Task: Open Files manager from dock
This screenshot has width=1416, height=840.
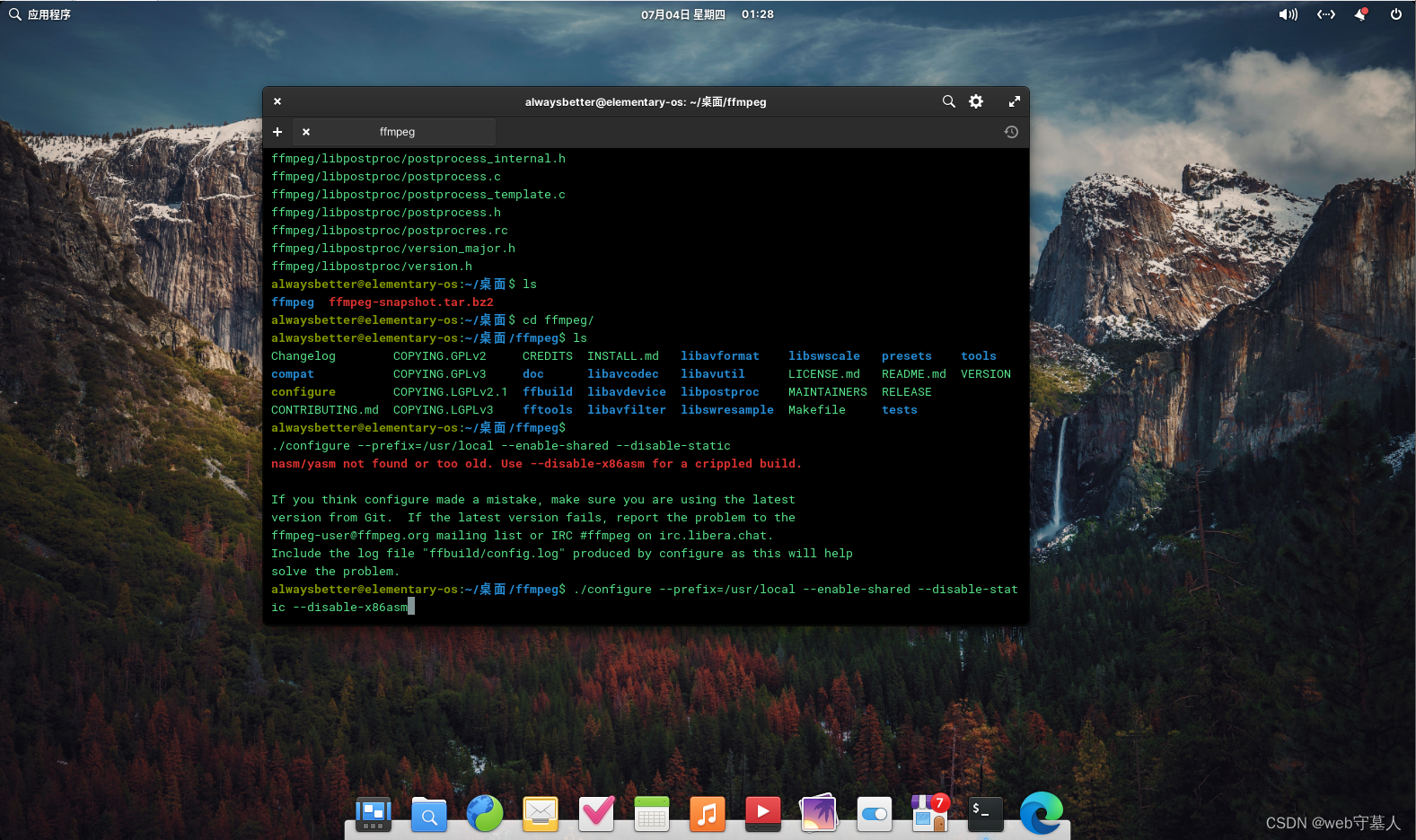Action: click(429, 814)
